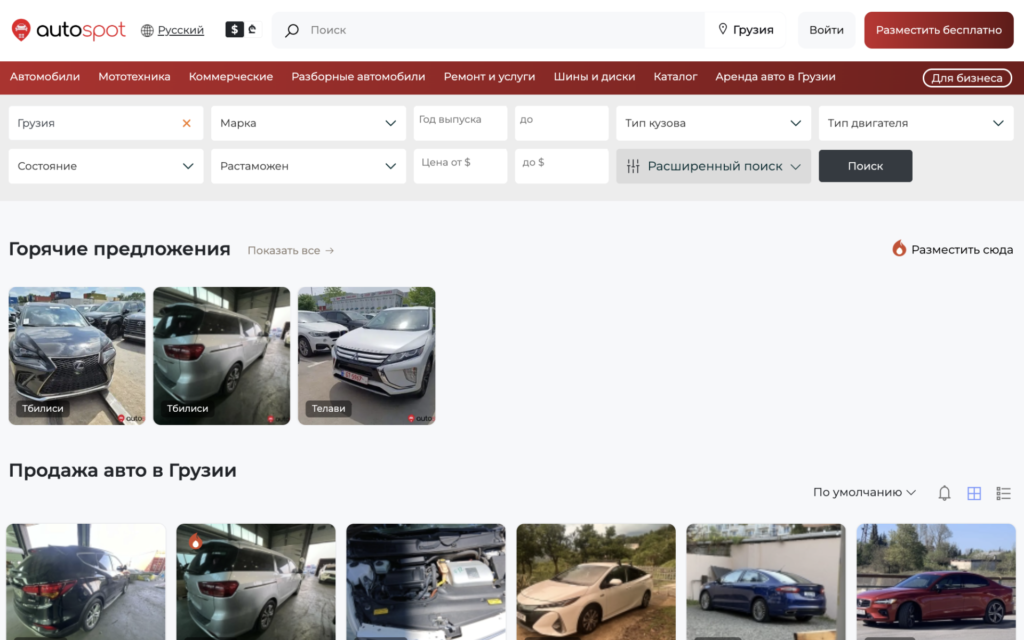Open the Mitsubishi hot offer in Телави
This screenshot has width=1024, height=640.
tap(366, 356)
